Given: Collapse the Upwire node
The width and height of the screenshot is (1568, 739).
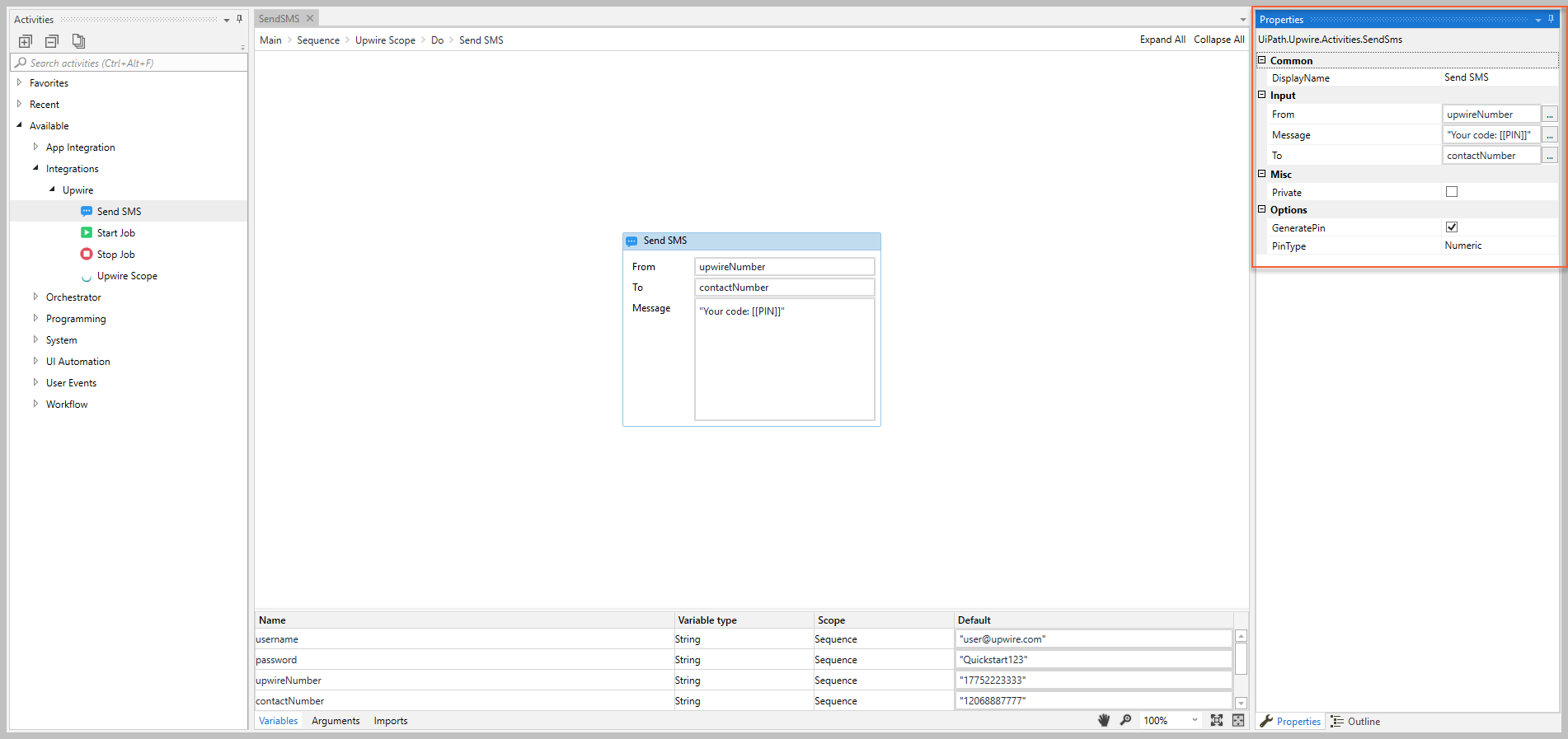Looking at the screenshot, I should [52, 189].
